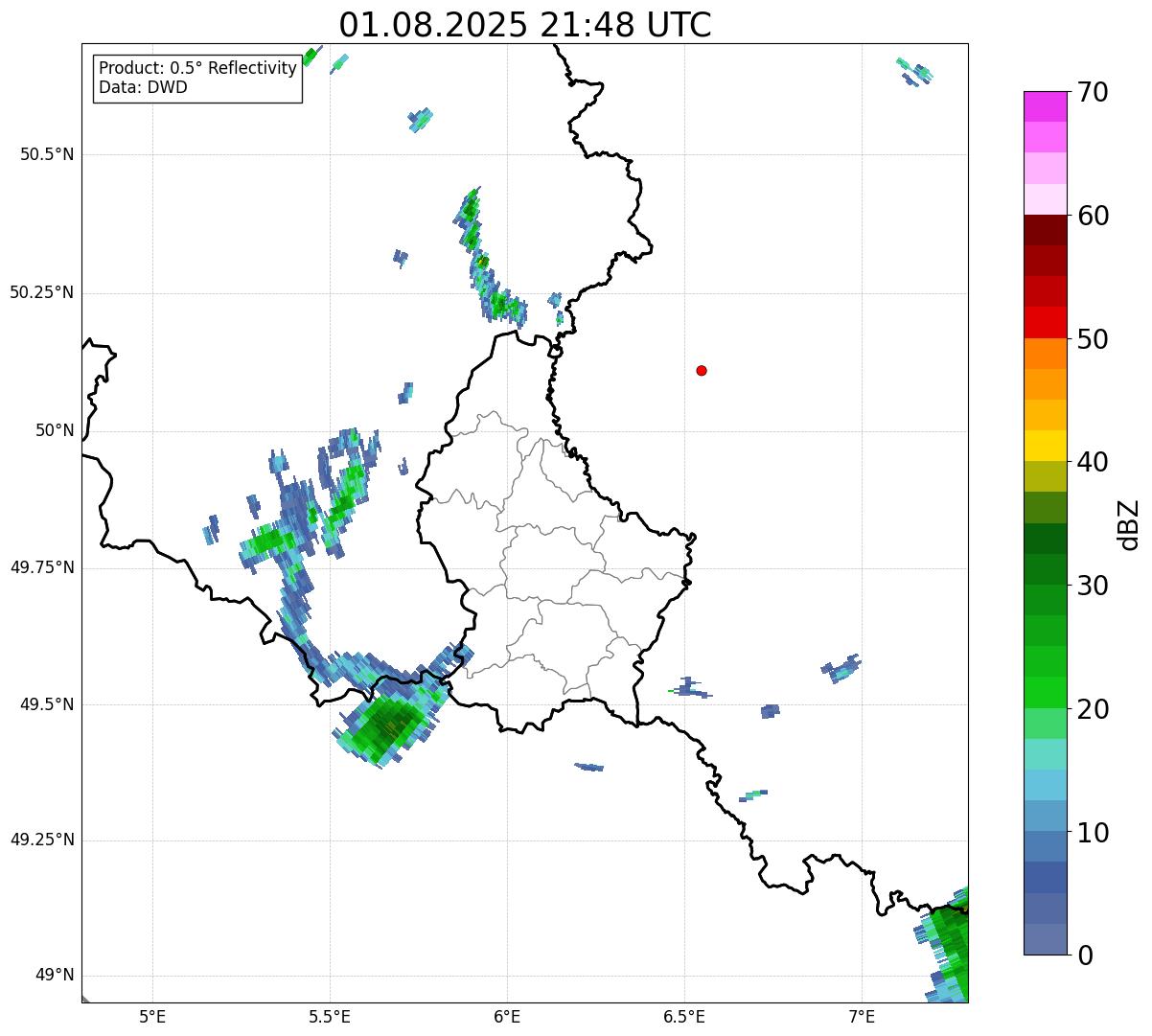Select the 'Product: 0.5° Reflectivity' text line

coord(197,68)
